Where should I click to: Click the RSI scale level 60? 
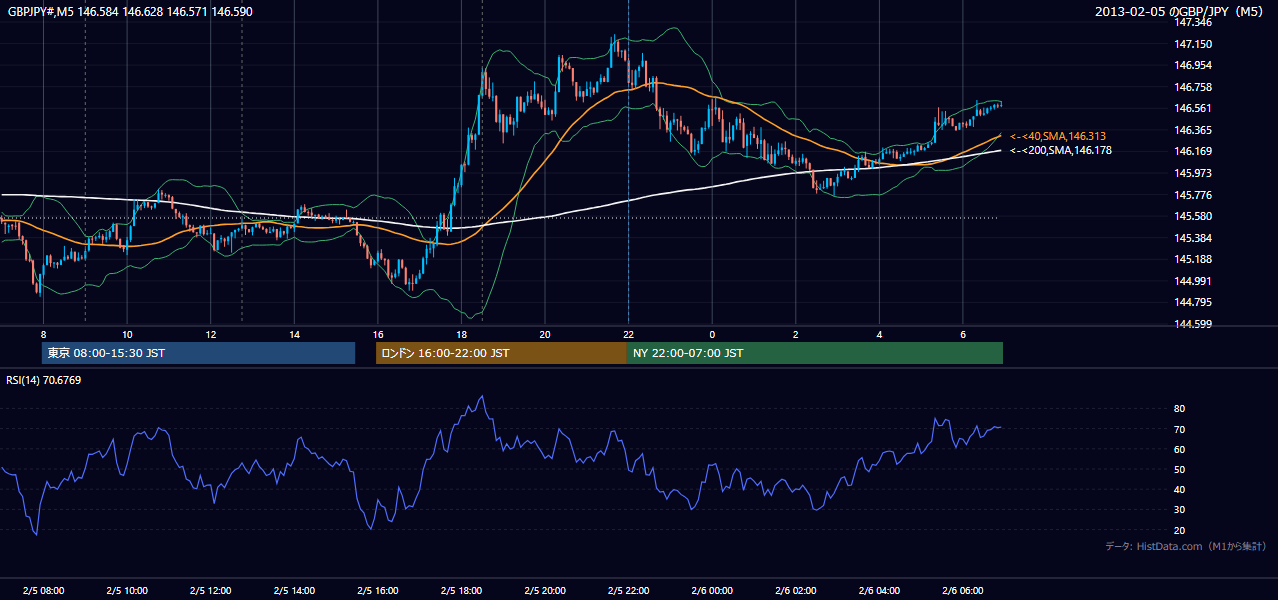coord(1180,449)
